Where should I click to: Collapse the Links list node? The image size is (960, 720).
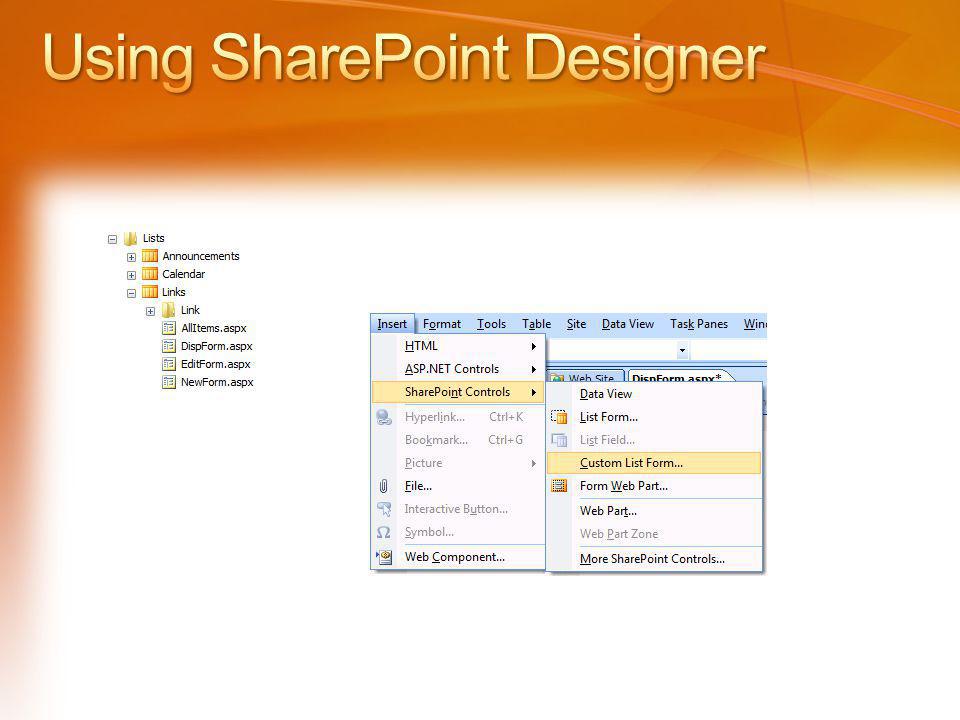pos(131,293)
